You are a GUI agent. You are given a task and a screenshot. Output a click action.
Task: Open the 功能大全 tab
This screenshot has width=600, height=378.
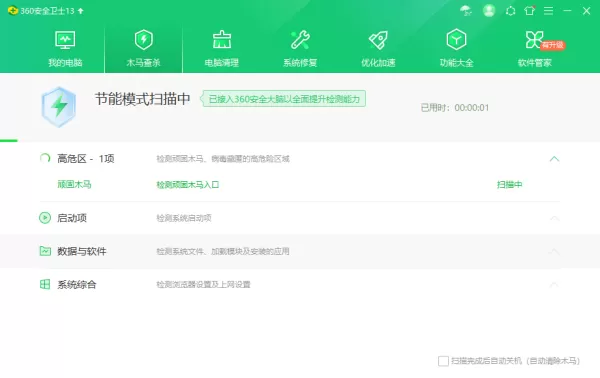(457, 49)
